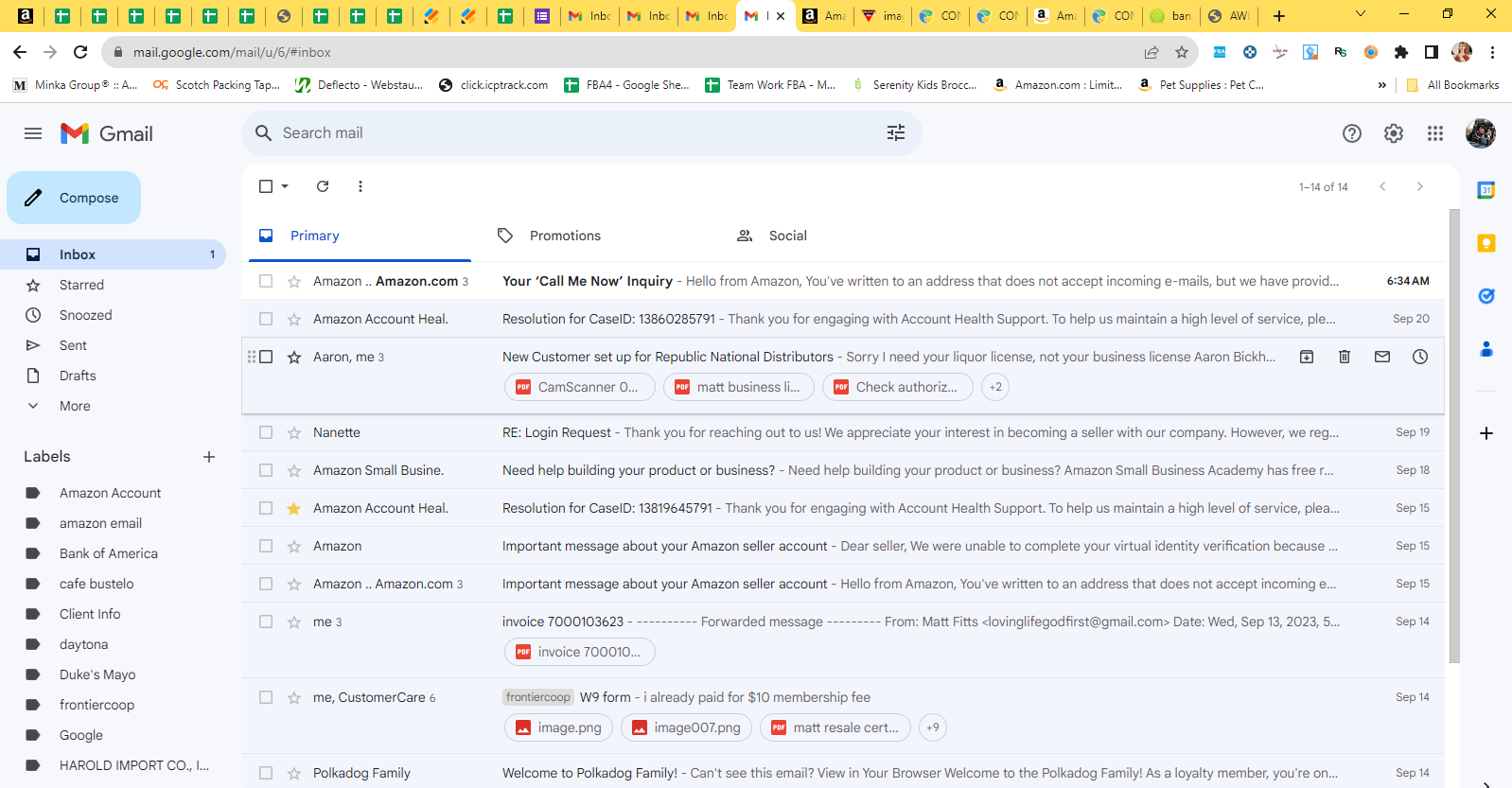This screenshot has width=1512, height=788.
Task: Click the Gmail logo
Action: [107, 133]
